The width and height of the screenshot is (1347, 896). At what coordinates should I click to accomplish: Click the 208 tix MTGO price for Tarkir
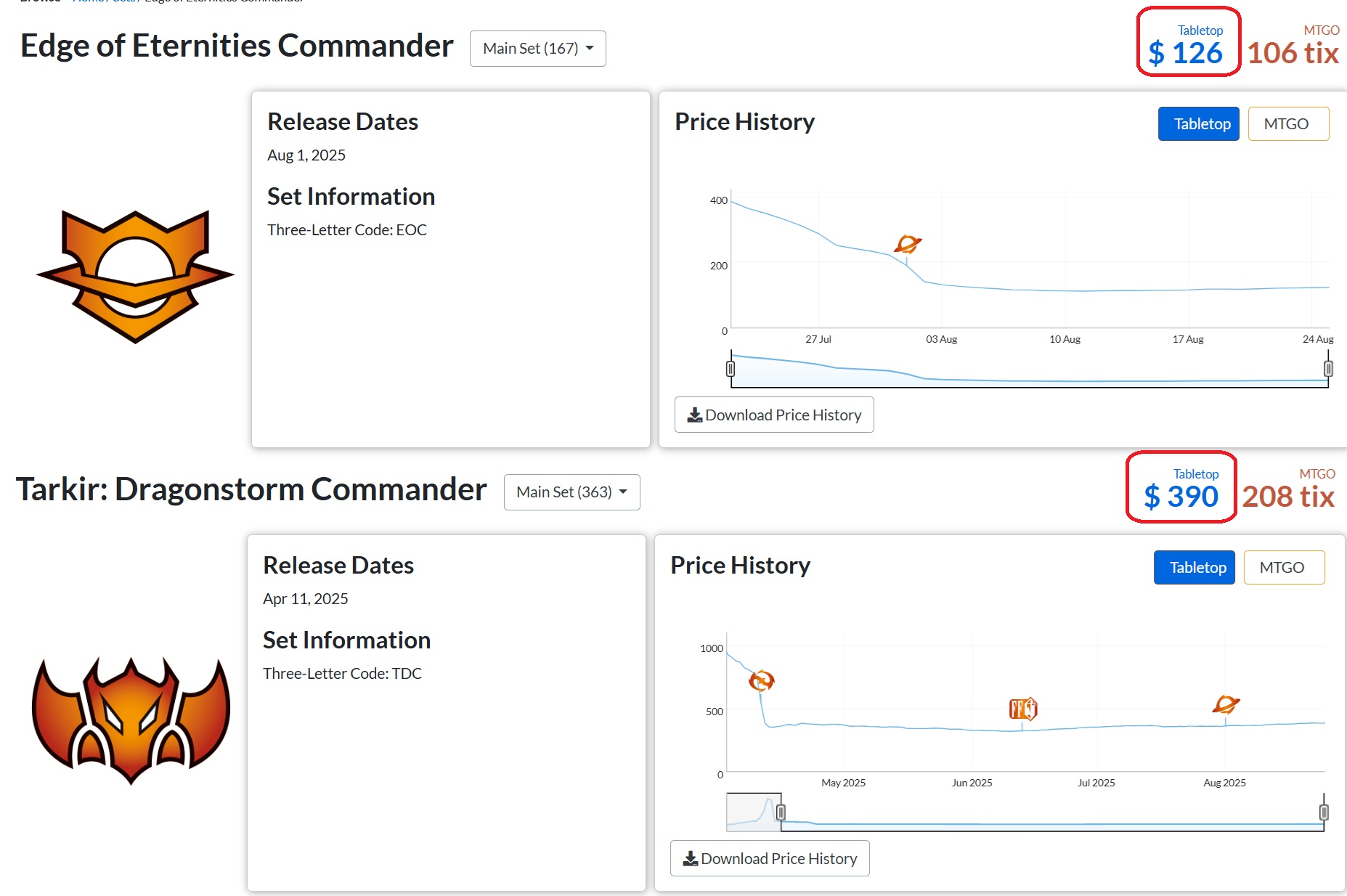click(1288, 497)
